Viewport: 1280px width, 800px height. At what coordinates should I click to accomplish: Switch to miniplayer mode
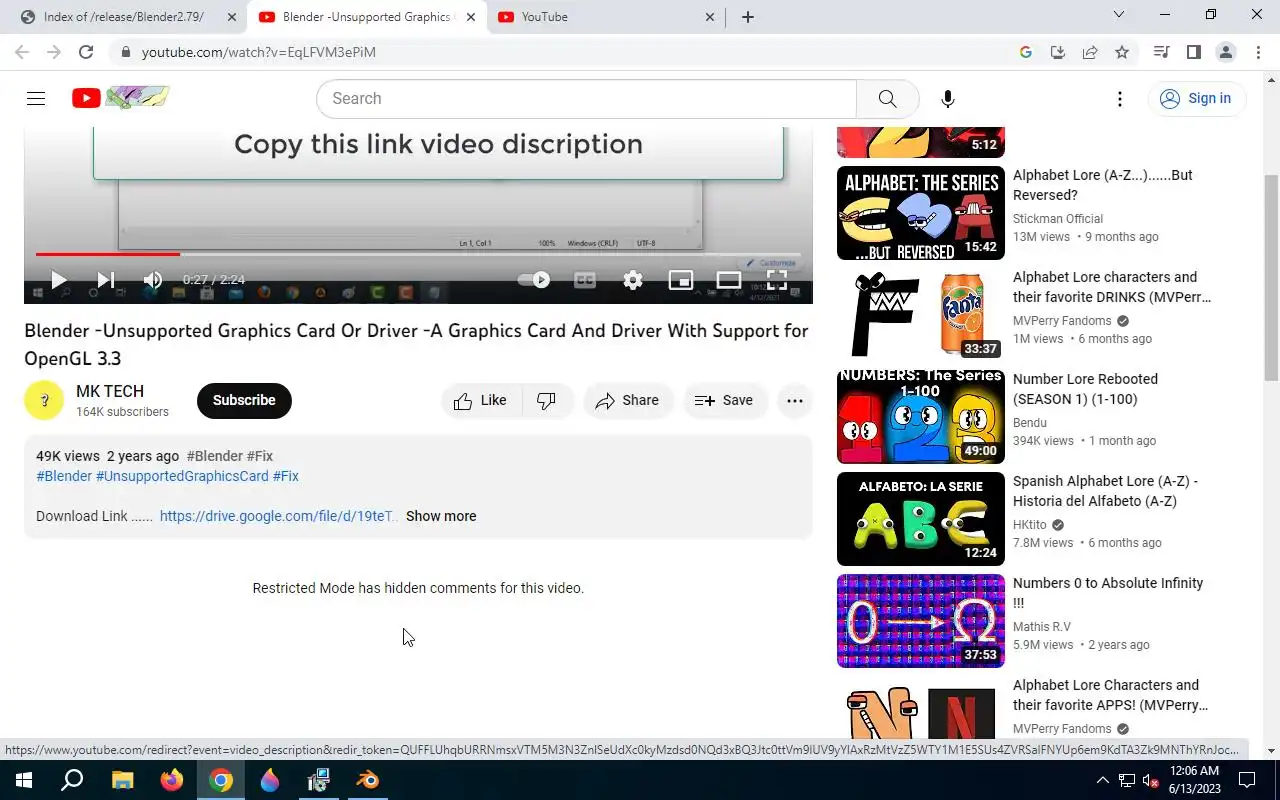click(681, 280)
